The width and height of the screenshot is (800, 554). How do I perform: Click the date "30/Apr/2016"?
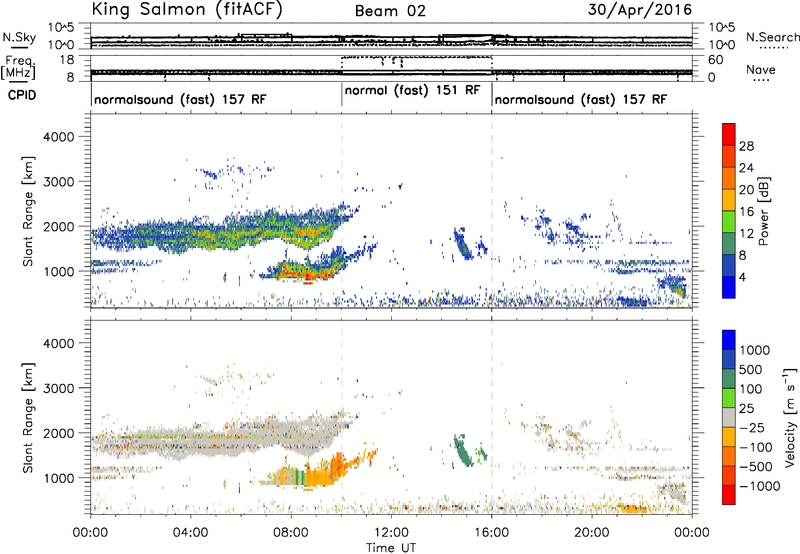(x=640, y=10)
